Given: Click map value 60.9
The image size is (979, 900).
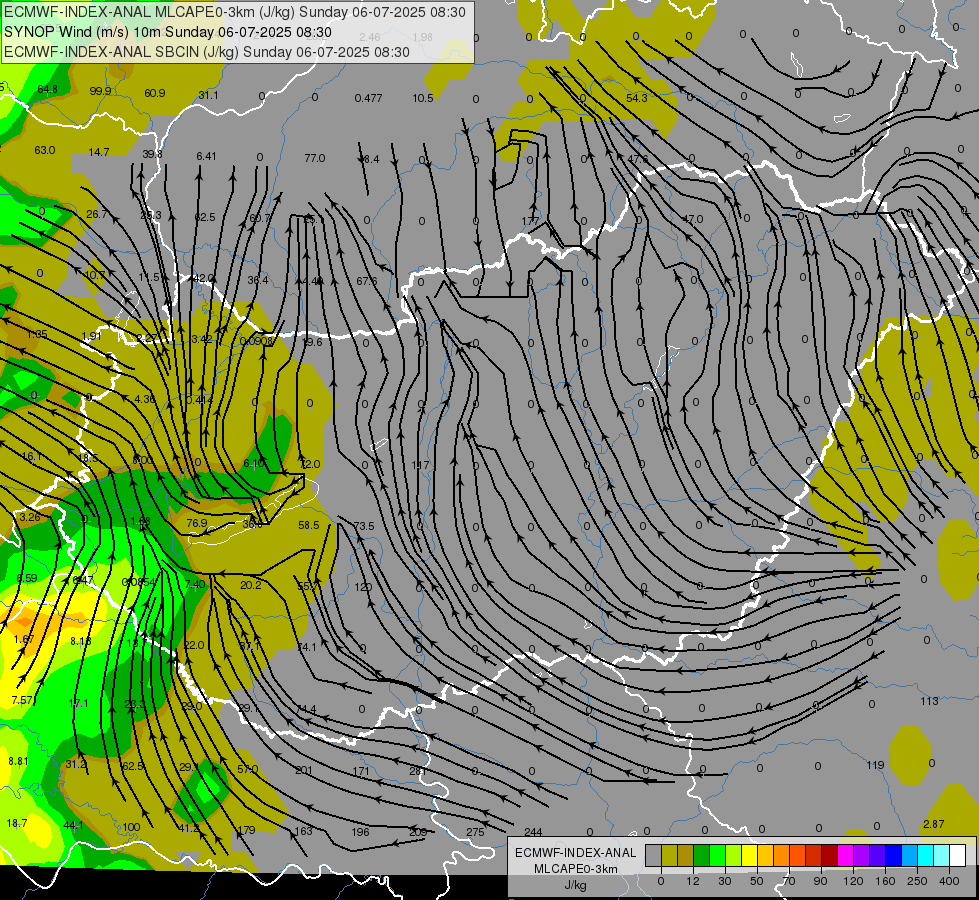Looking at the screenshot, I should pos(154,93).
